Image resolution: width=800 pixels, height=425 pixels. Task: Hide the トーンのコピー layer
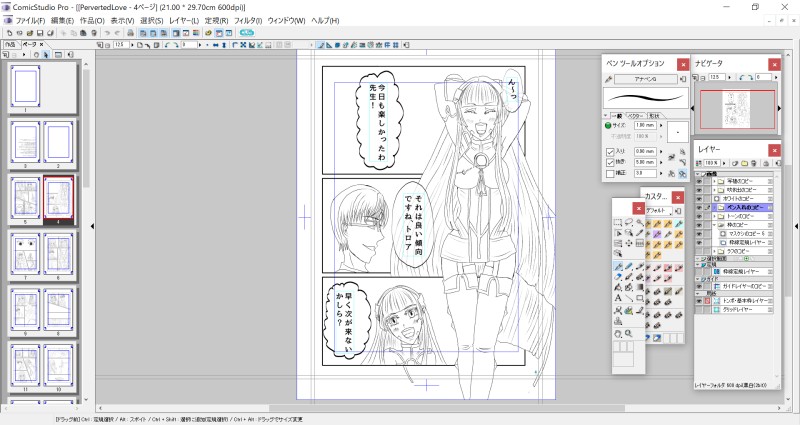click(698, 216)
